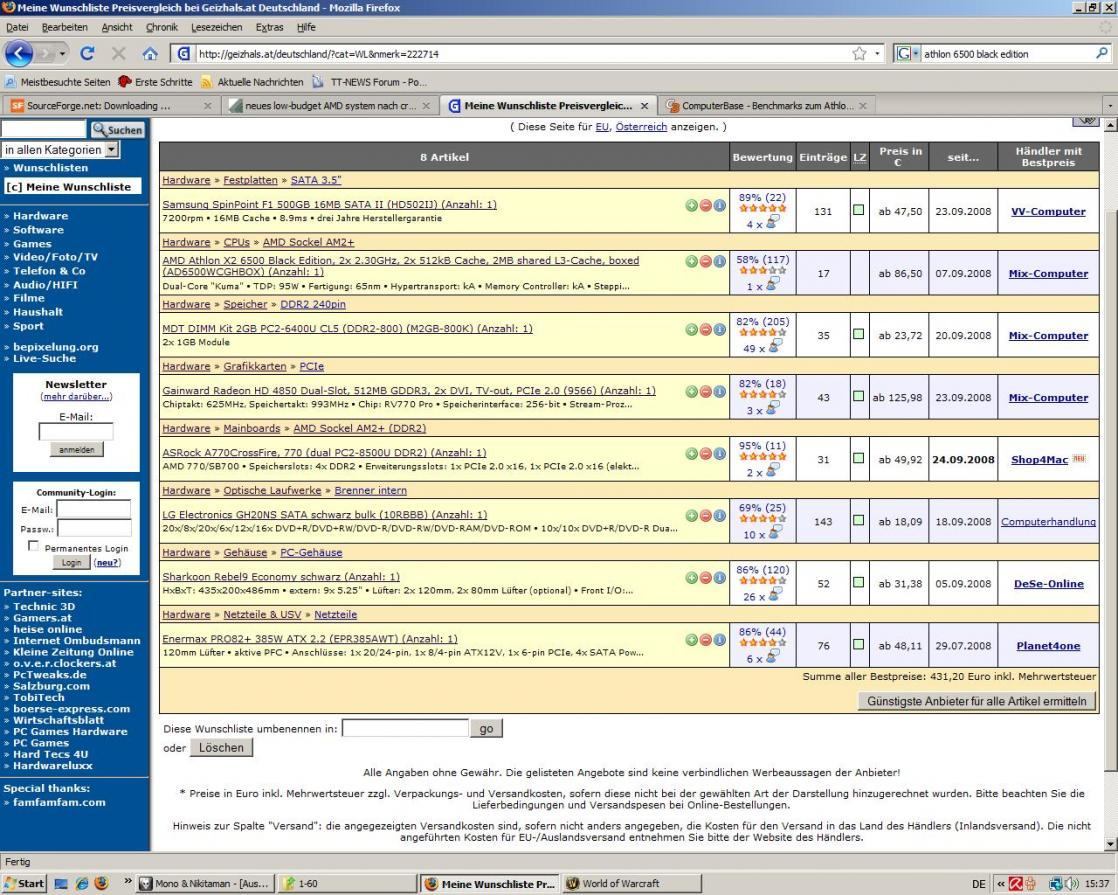This screenshot has height=895, width=1118.
Task: Switch to World of Warcraft in the taskbar
Action: click(x=631, y=884)
